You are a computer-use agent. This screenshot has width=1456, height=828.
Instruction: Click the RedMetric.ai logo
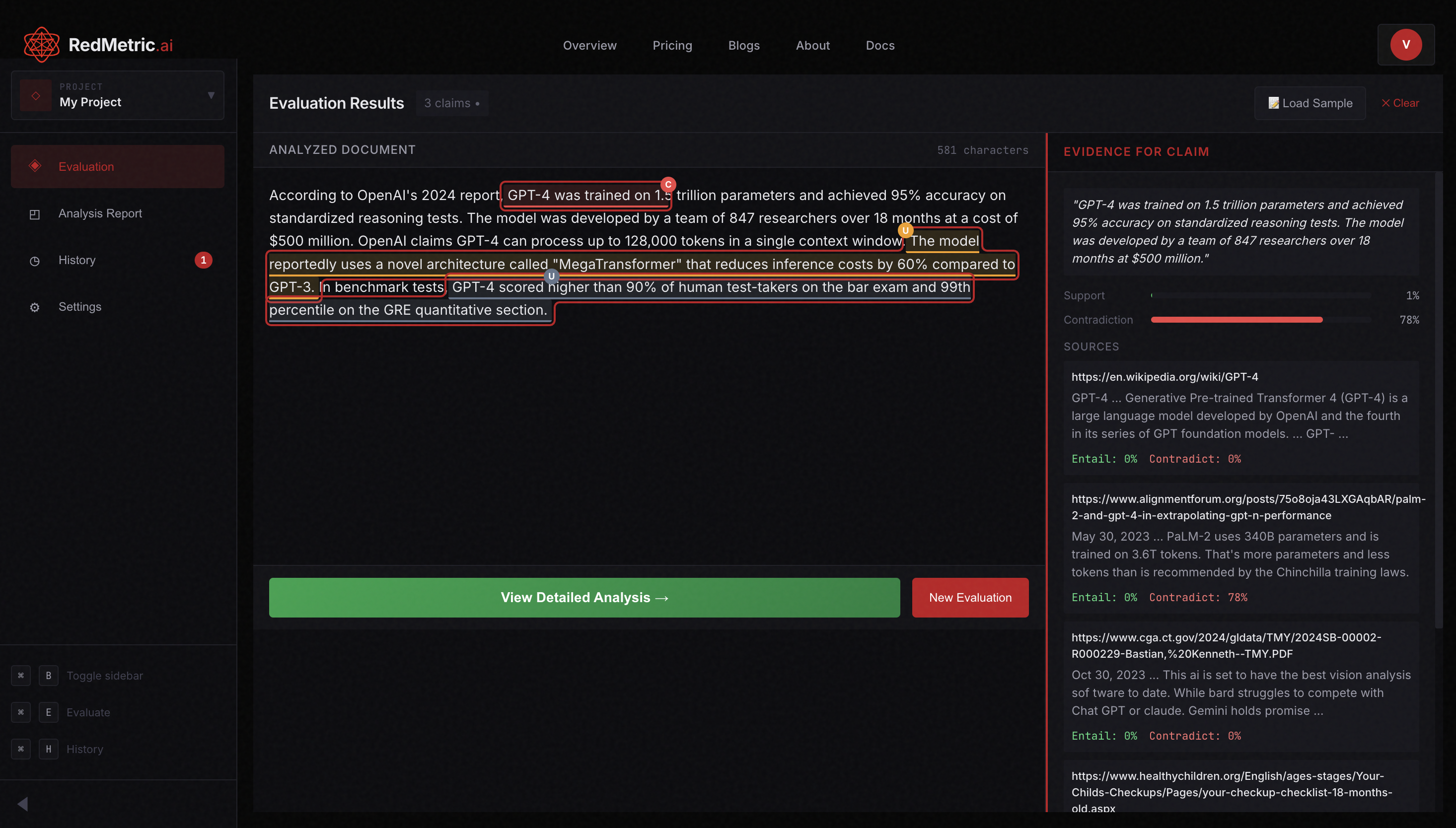(x=97, y=44)
